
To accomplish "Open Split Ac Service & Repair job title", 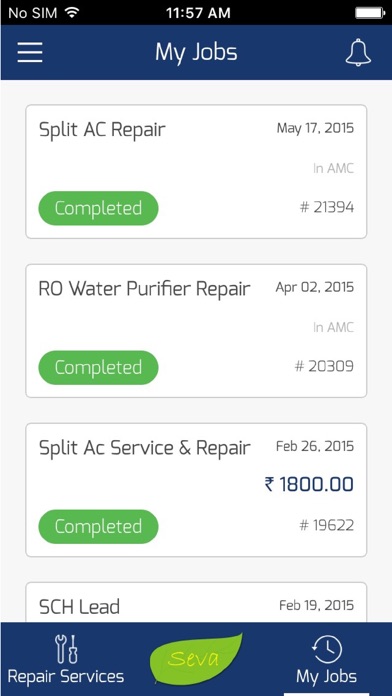I will point(145,448).
